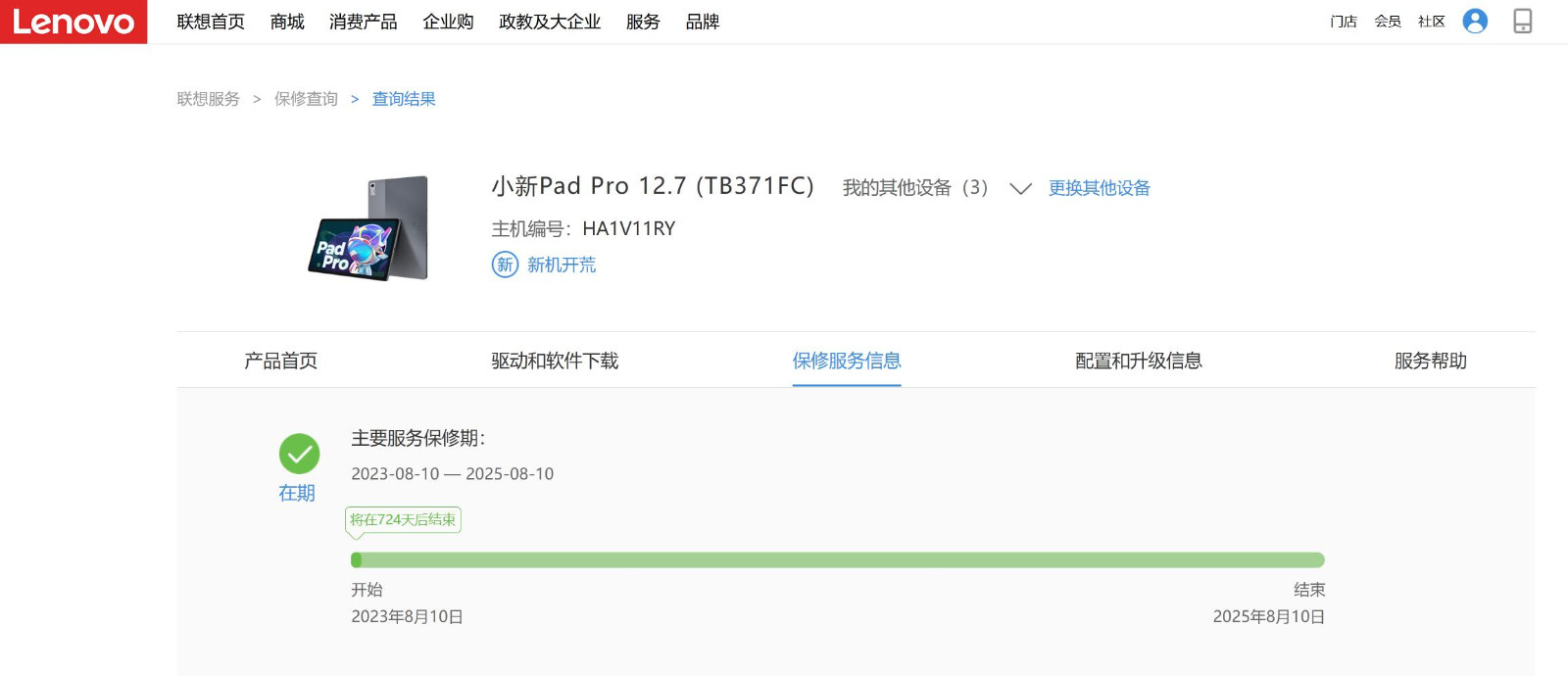
Task: Click 在期 status label
Action: [297, 493]
